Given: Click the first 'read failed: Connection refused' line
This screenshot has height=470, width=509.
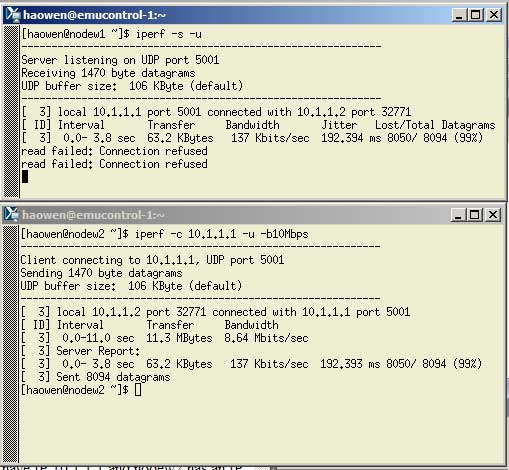Looking at the screenshot, I should coord(114,151).
